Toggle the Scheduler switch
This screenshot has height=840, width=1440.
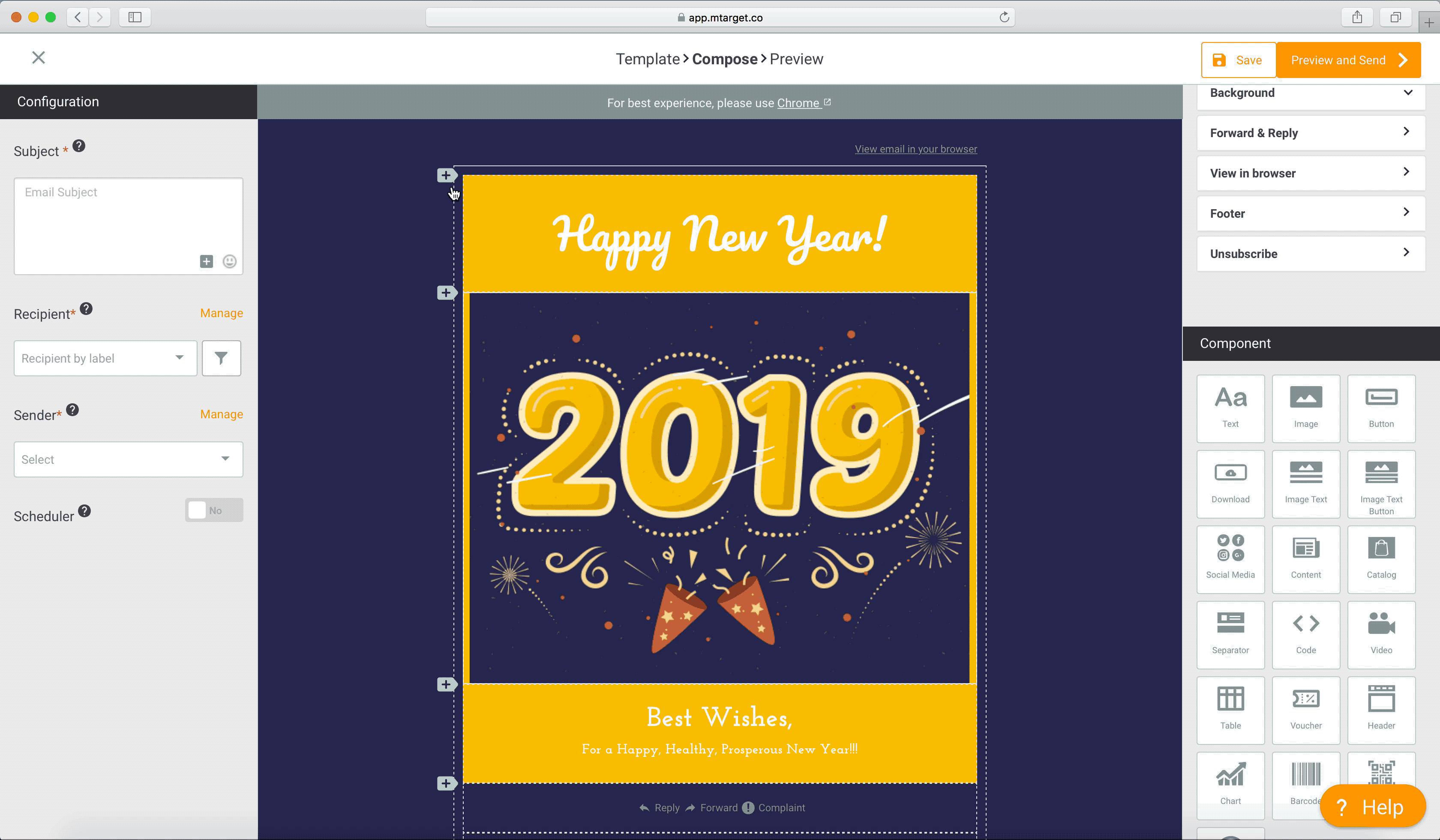(214, 510)
